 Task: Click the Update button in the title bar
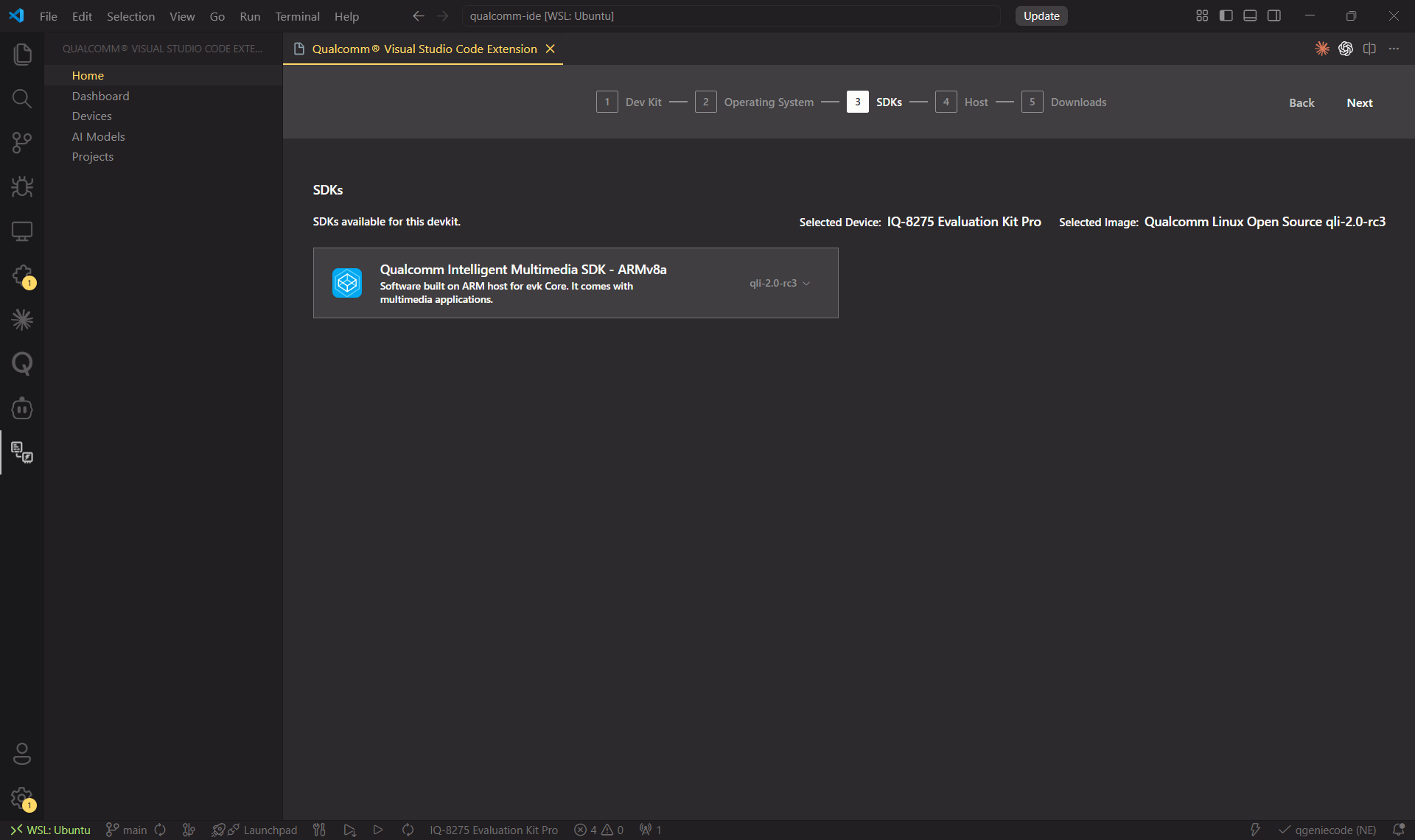coord(1041,15)
